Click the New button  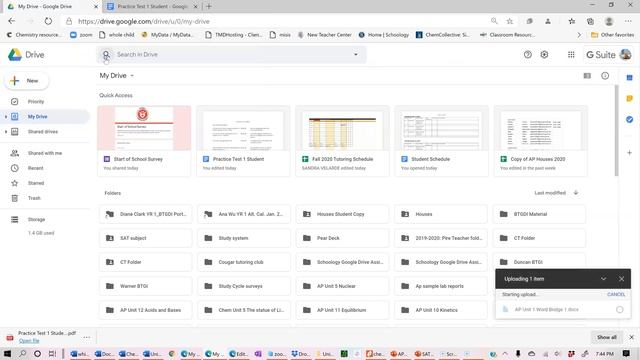(x=27, y=81)
